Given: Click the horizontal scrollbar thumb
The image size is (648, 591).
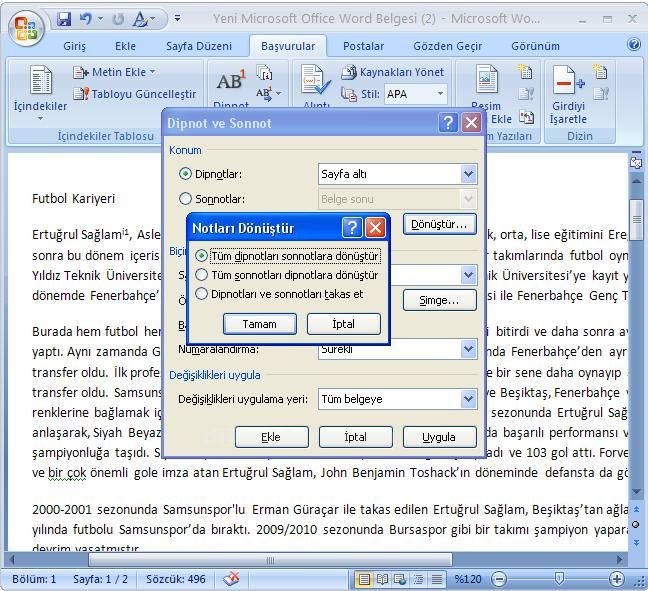Looking at the screenshot, I should [270, 560].
